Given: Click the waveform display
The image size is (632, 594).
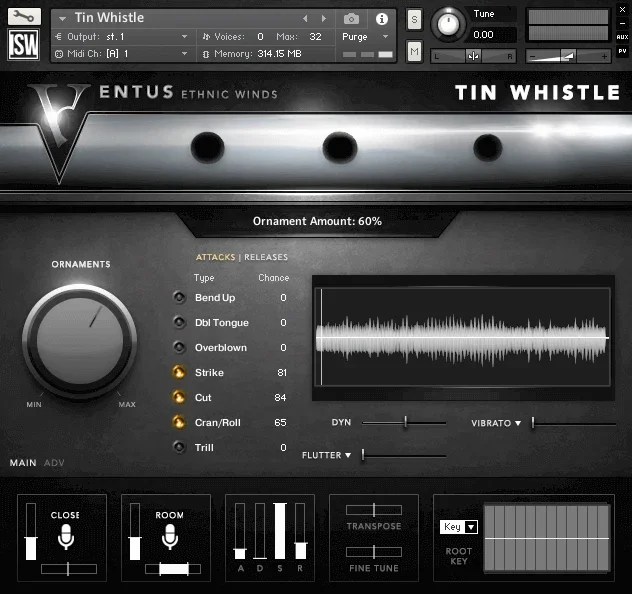Looking at the screenshot, I should tap(463, 337).
